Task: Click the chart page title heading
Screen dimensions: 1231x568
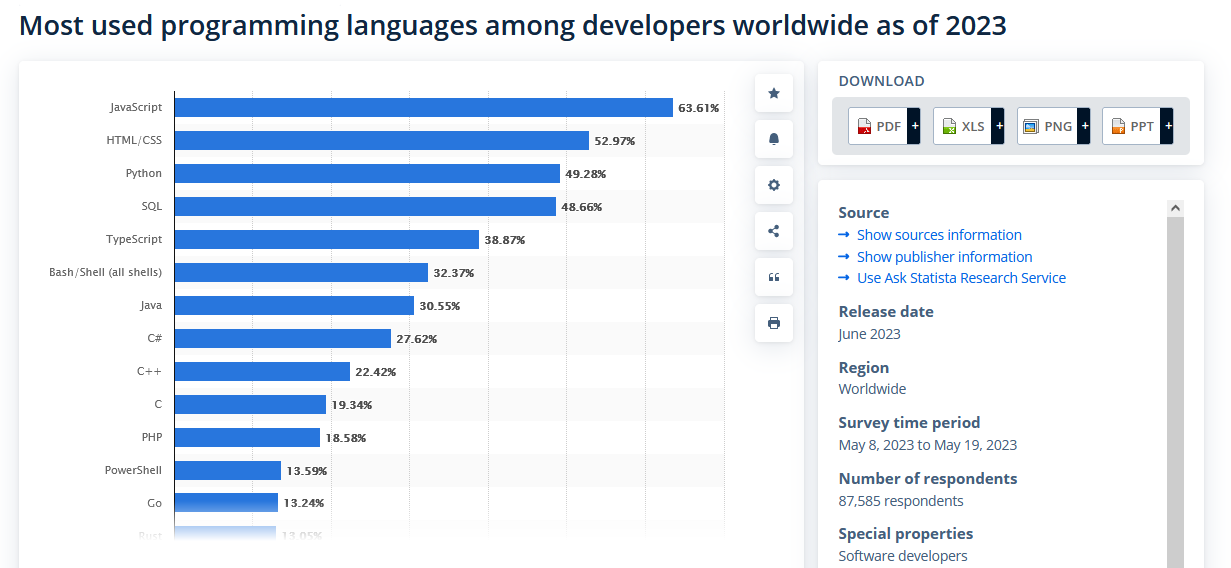Action: (513, 25)
